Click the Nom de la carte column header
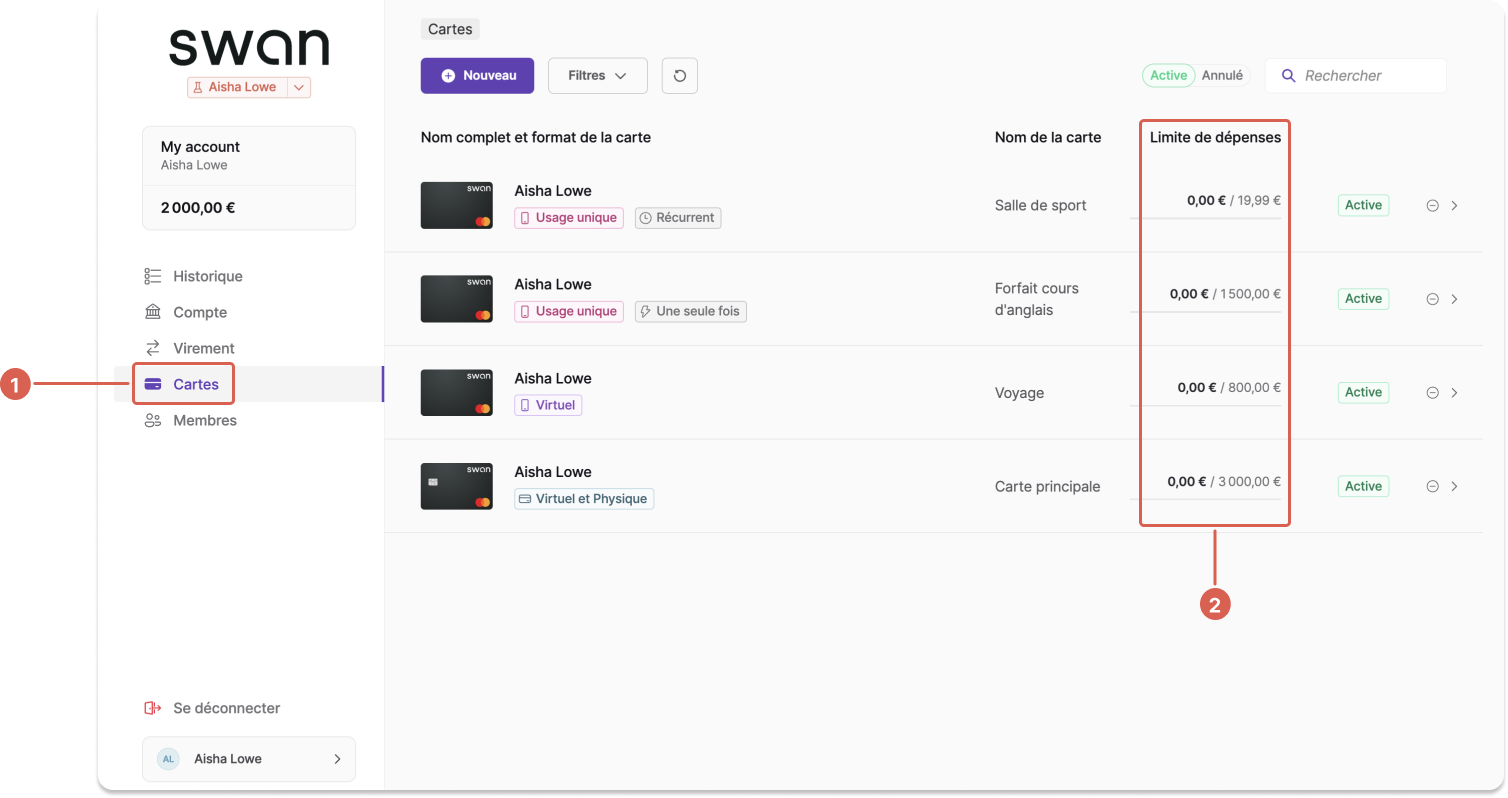 [x=1048, y=137]
